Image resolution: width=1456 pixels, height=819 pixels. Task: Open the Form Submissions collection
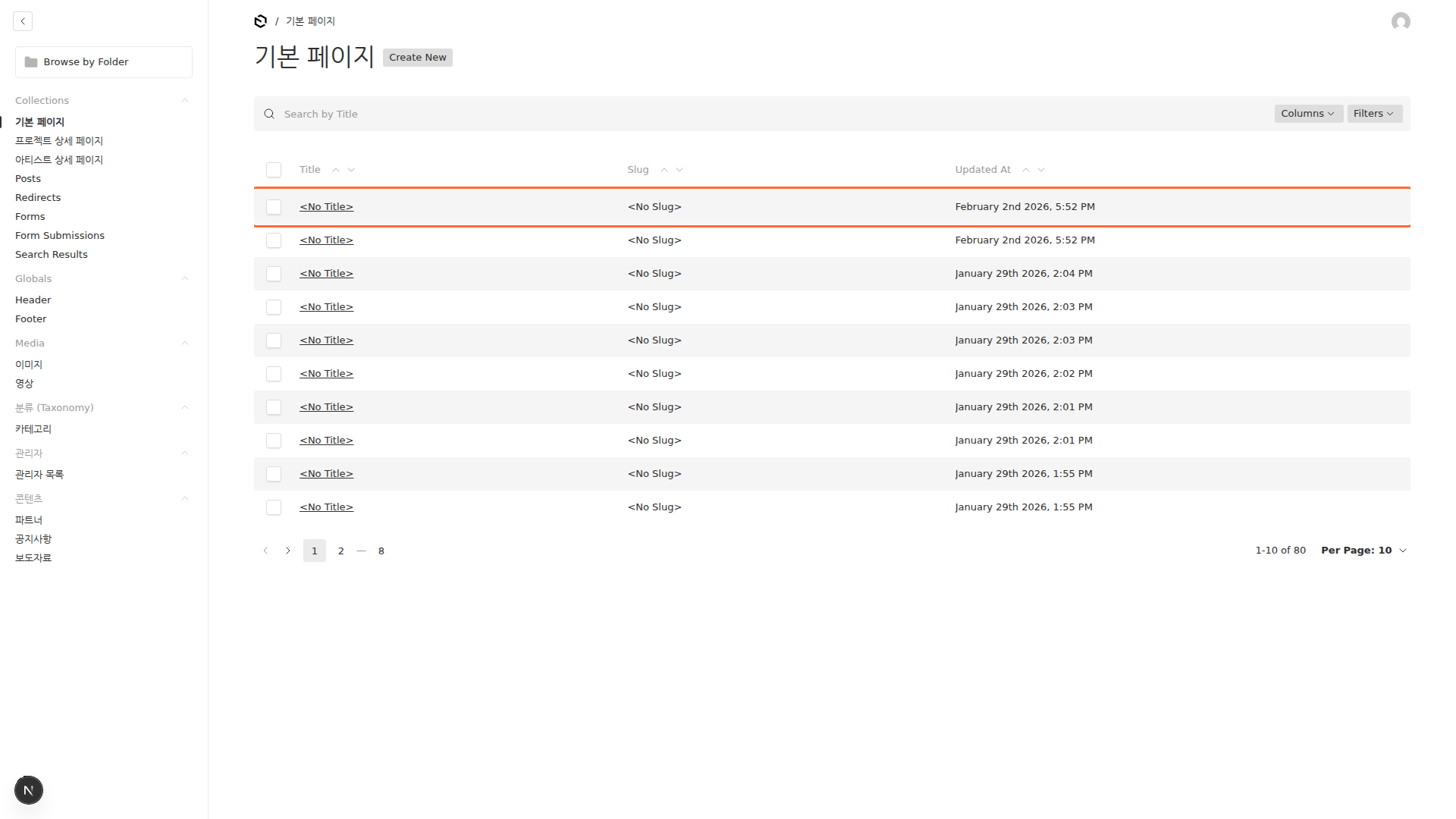pyautogui.click(x=60, y=236)
